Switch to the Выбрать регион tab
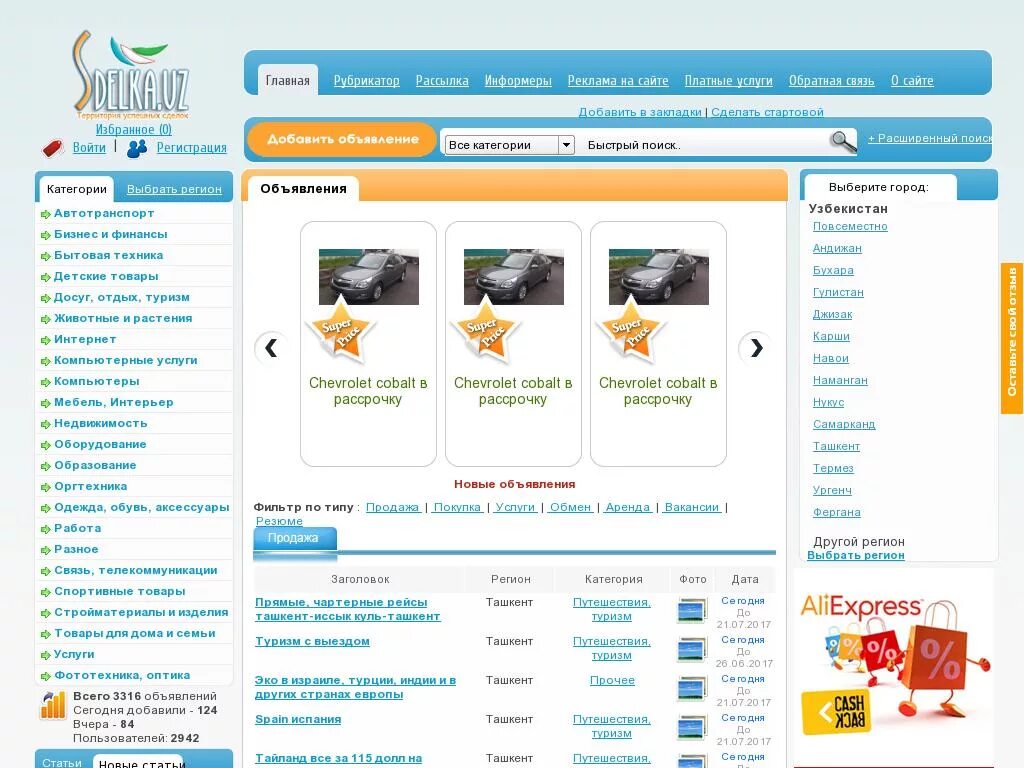1024x768 pixels. [x=174, y=189]
